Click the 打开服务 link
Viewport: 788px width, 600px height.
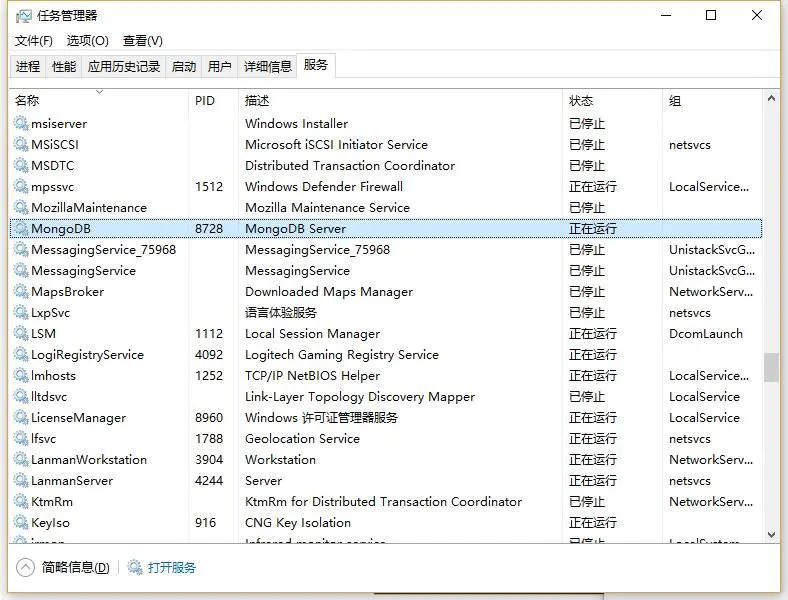(x=171, y=567)
